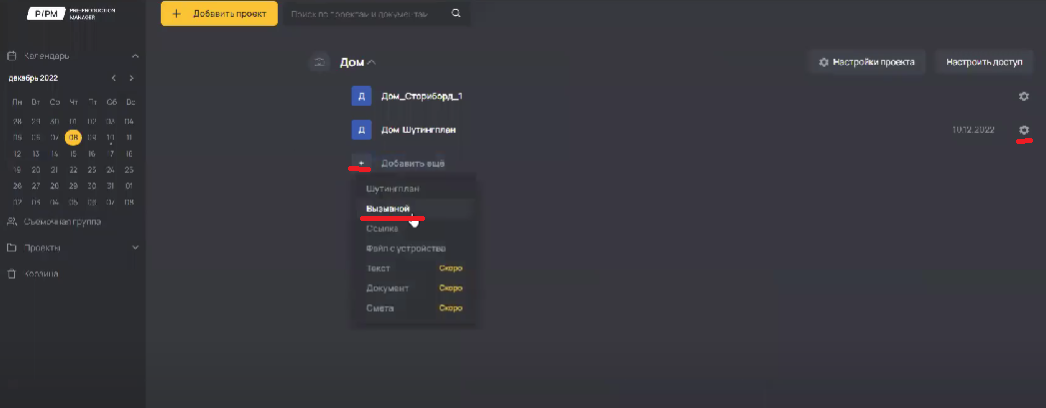Choose calendar day 20
The image size is (1046, 408).
(x=36, y=169)
